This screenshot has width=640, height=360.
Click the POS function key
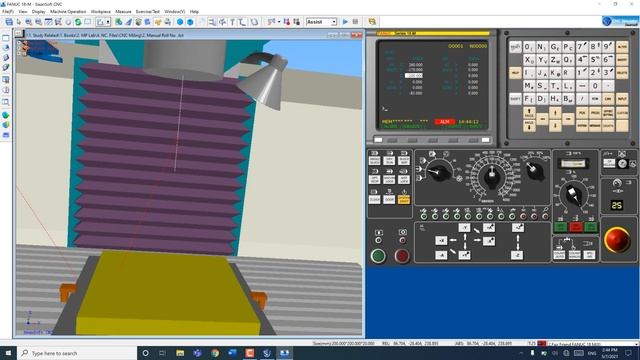[582, 113]
